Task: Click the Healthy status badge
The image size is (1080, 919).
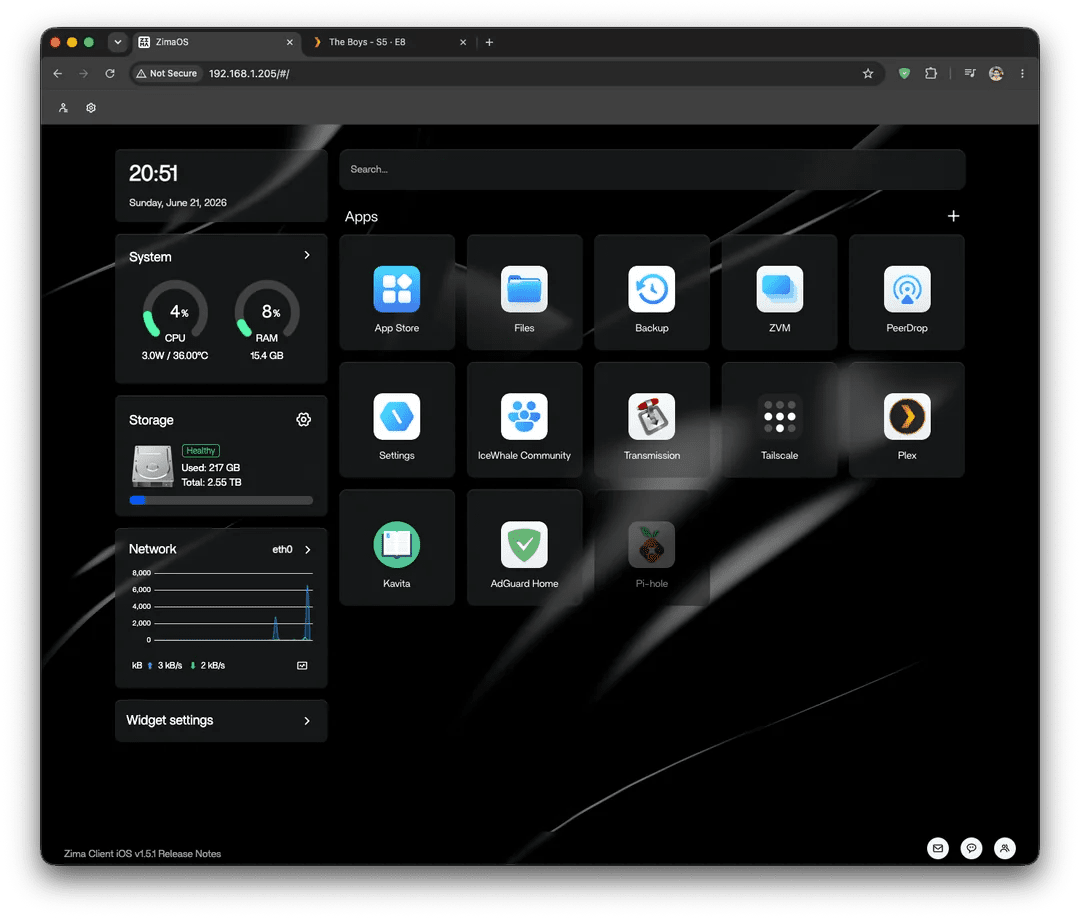Action: pos(200,451)
